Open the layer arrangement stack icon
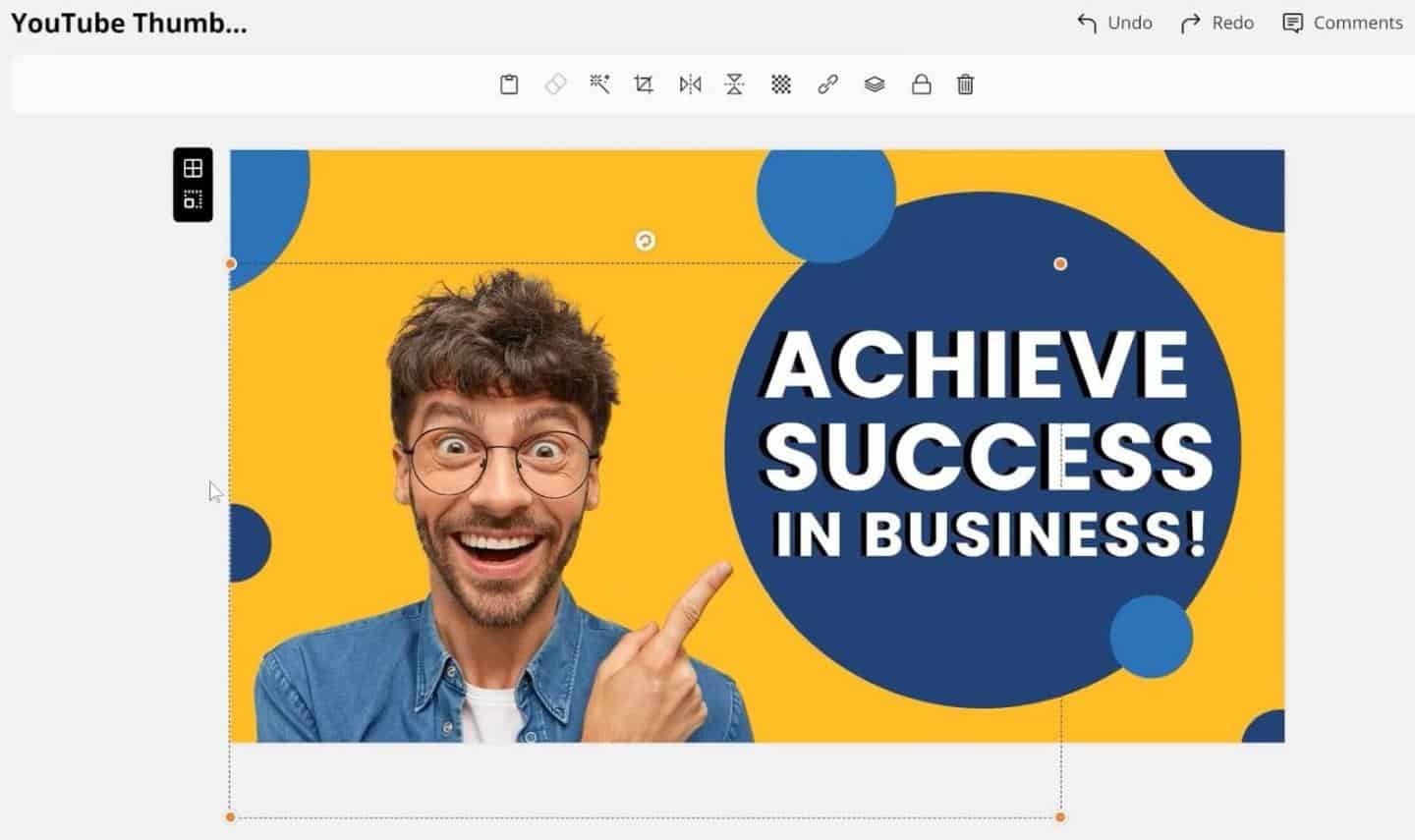The height and width of the screenshot is (840, 1415). pos(875,84)
